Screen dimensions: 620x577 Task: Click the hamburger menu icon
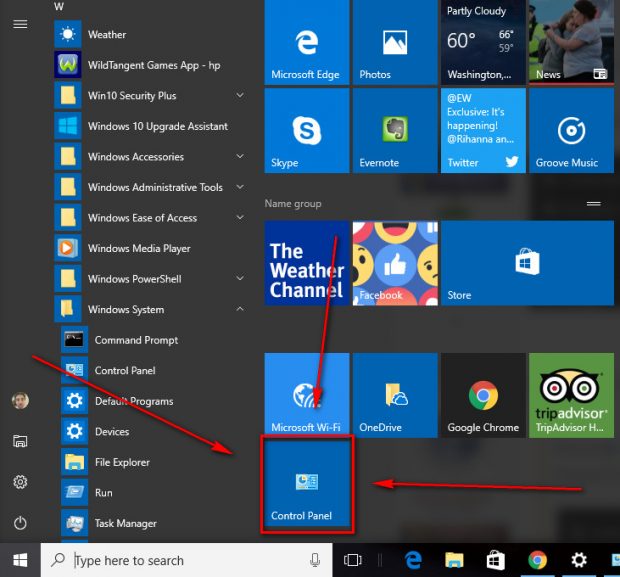pyautogui.click(x=20, y=24)
